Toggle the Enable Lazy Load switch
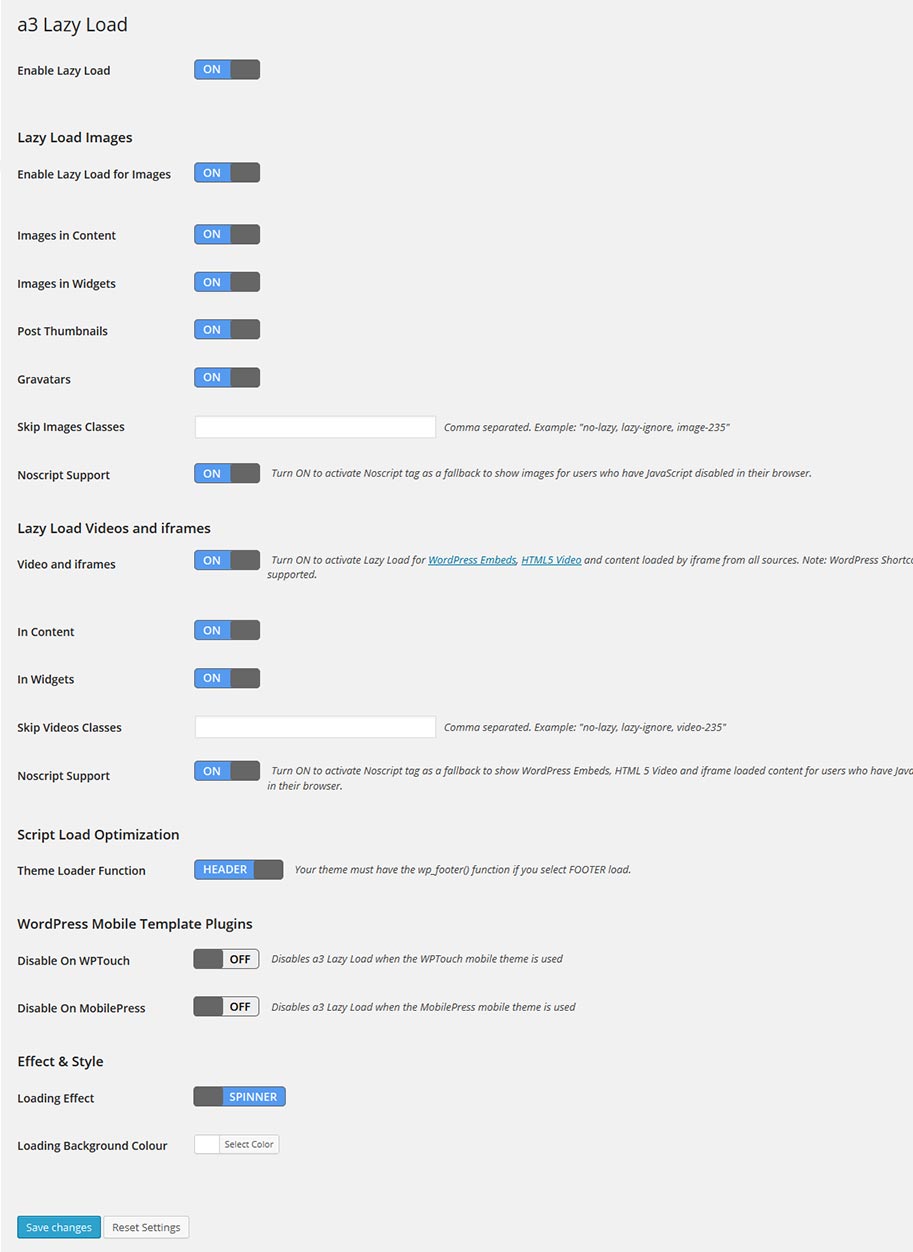Screen dimensions: 913x1252 tap(227, 70)
